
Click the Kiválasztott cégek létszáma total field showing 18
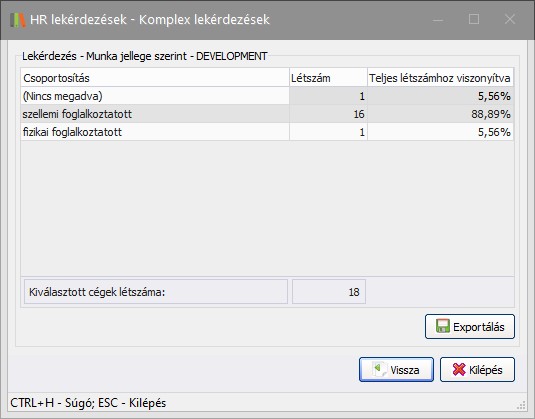pos(329,292)
